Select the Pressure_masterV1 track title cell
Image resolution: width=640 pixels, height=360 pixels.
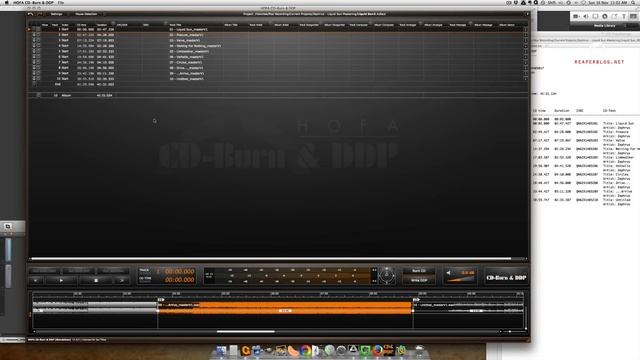point(187,35)
